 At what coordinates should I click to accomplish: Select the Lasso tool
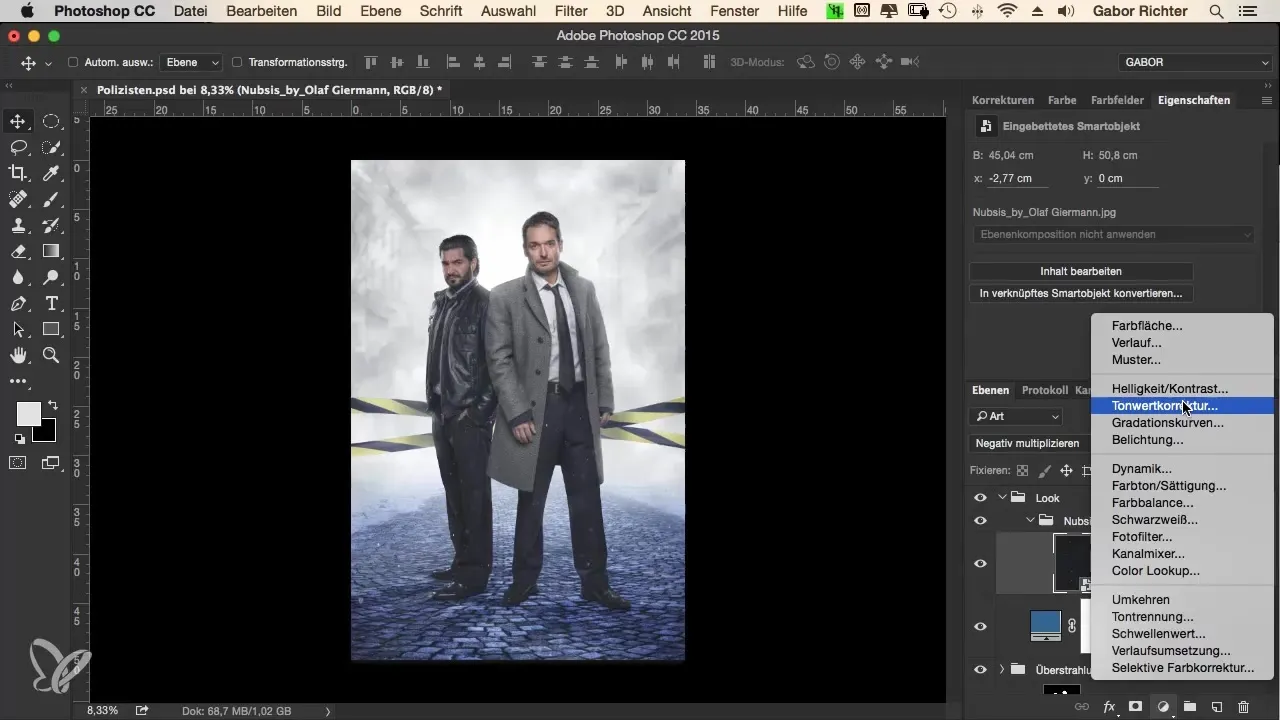coord(18,147)
